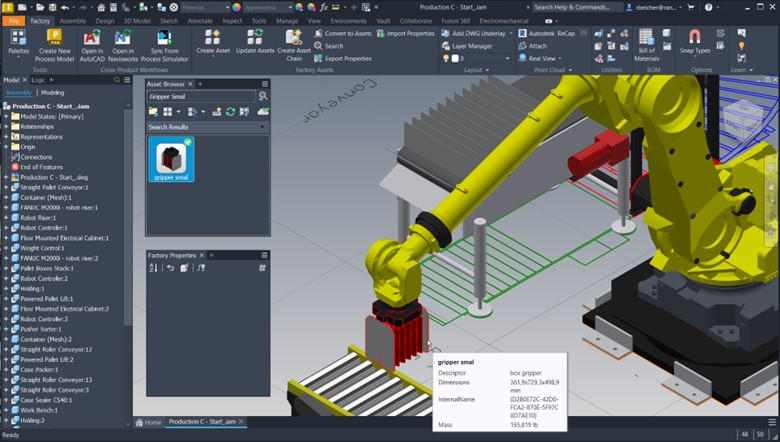Open in AutoCAD
Image resolution: width=780 pixels, height=442 pixels.
[x=92, y=45]
